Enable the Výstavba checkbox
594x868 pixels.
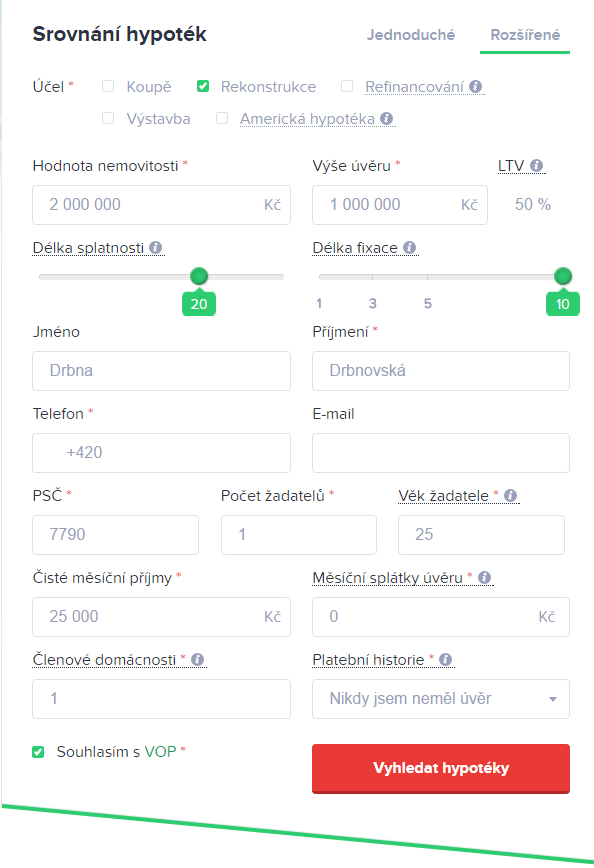click(x=108, y=118)
